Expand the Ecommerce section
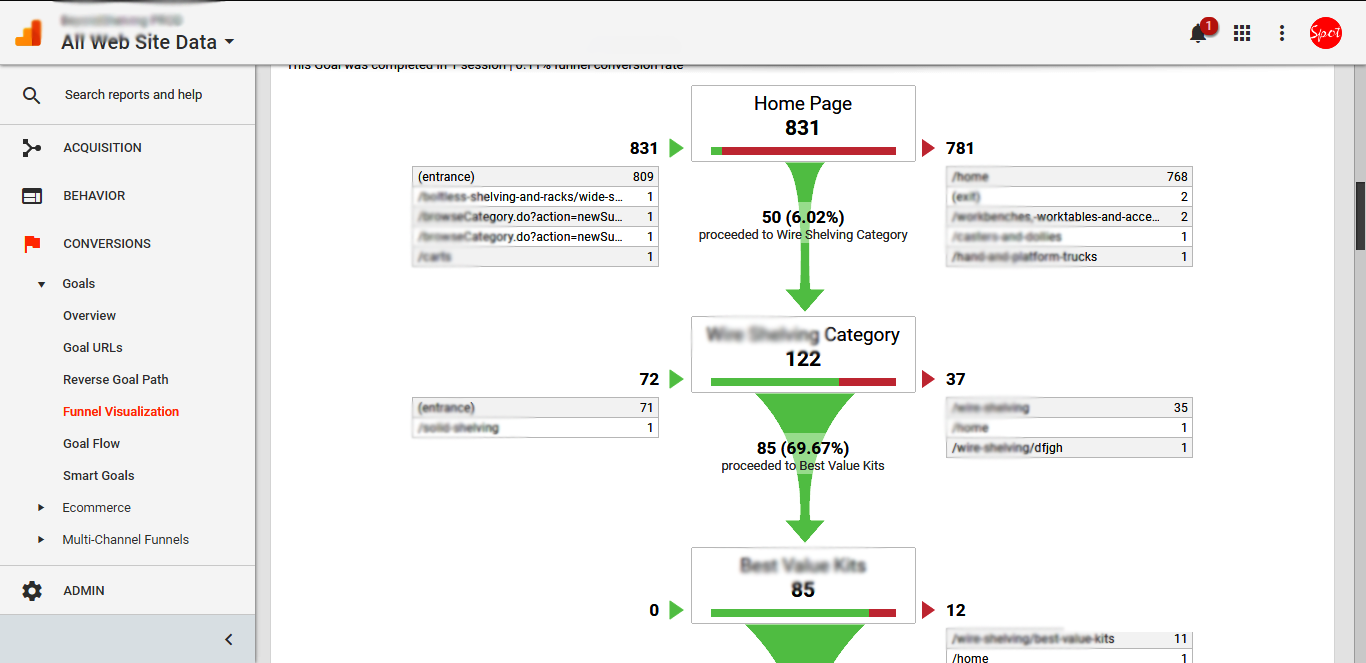This screenshot has width=1366, height=663. 41,508
